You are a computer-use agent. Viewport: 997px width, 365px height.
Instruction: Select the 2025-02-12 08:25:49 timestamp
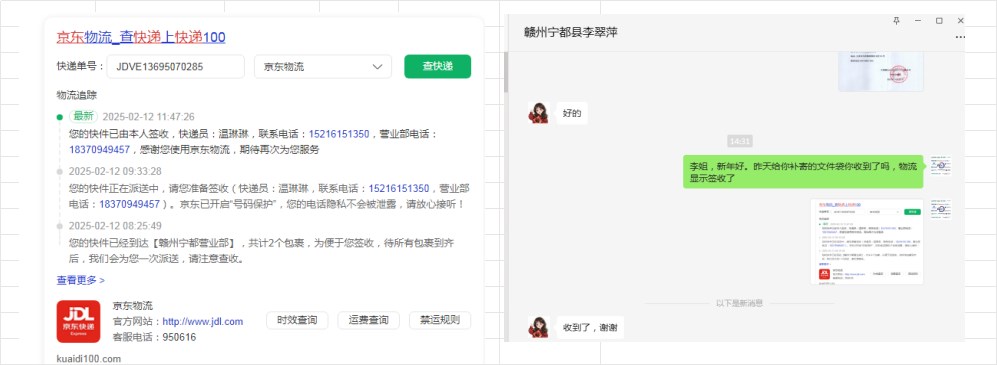115,226
